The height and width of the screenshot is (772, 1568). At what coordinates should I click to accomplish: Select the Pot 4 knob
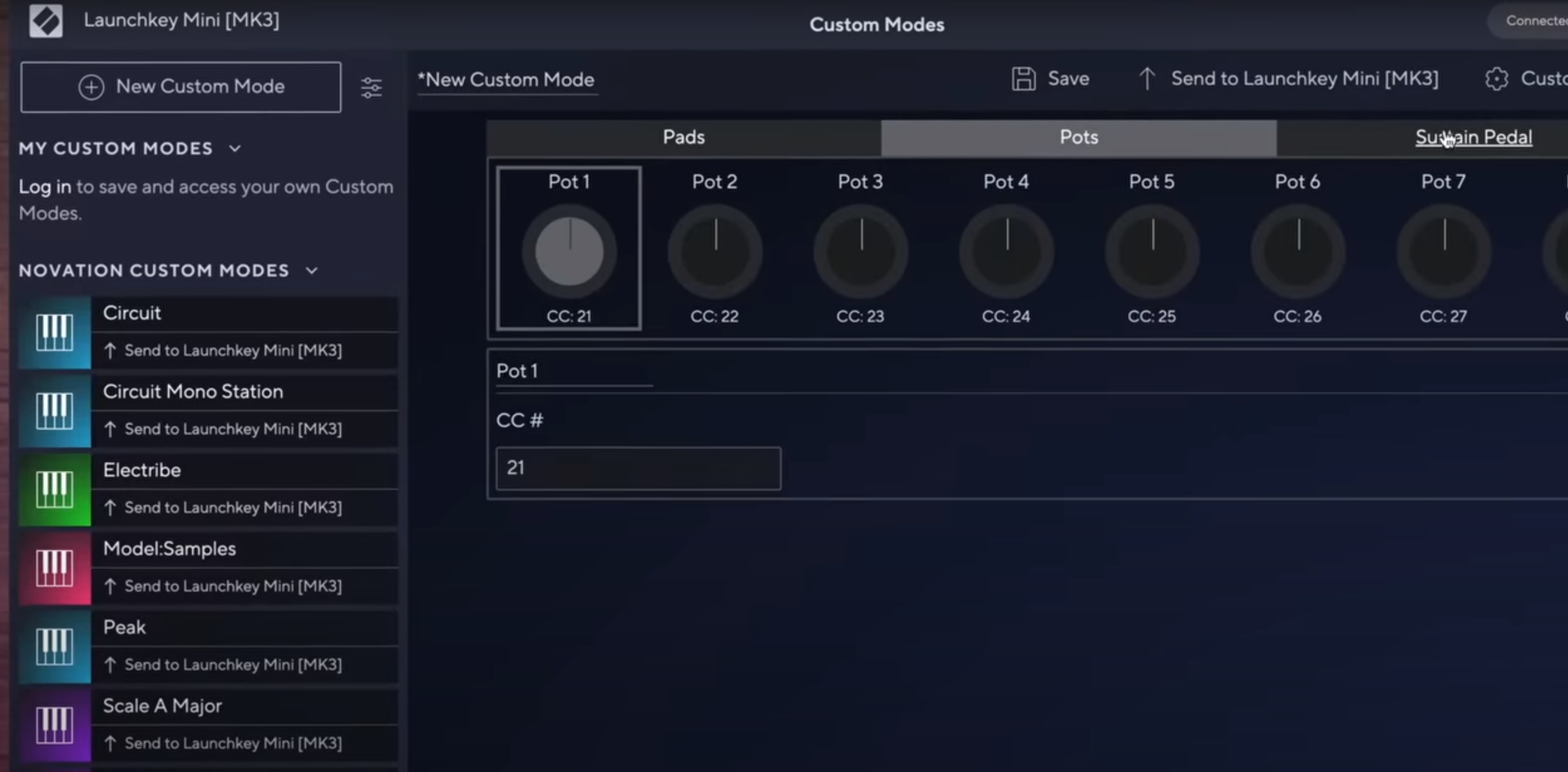(x=1007, y=252)
